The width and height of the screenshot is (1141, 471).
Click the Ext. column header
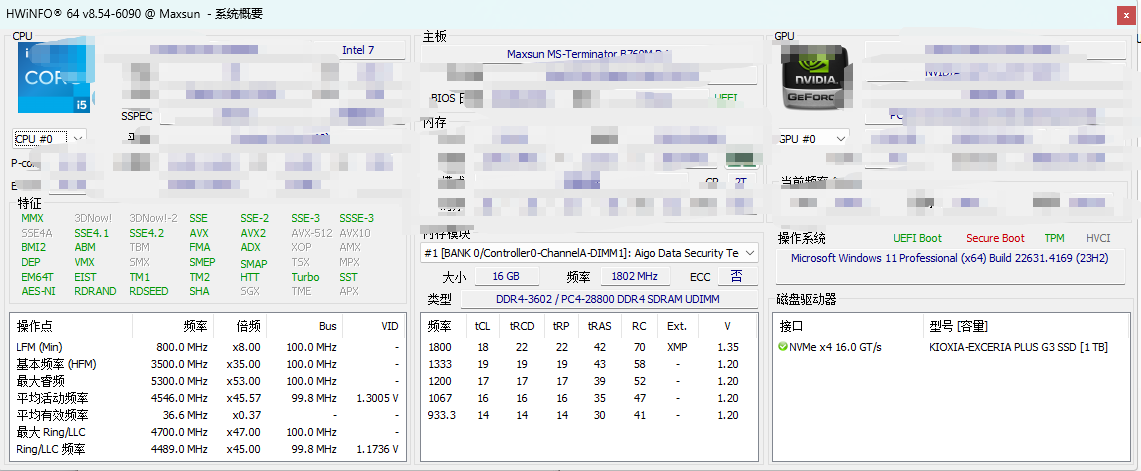(677, 326)
